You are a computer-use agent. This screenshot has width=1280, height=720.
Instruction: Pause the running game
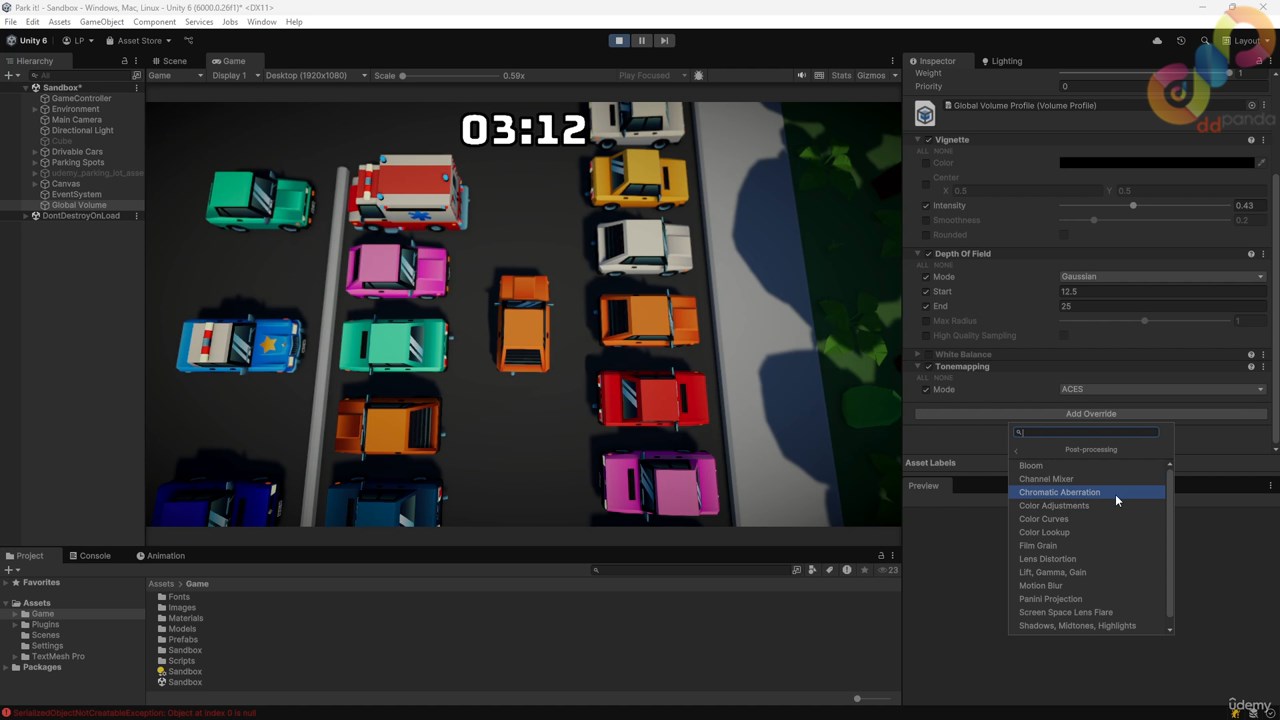coord(642,41)
